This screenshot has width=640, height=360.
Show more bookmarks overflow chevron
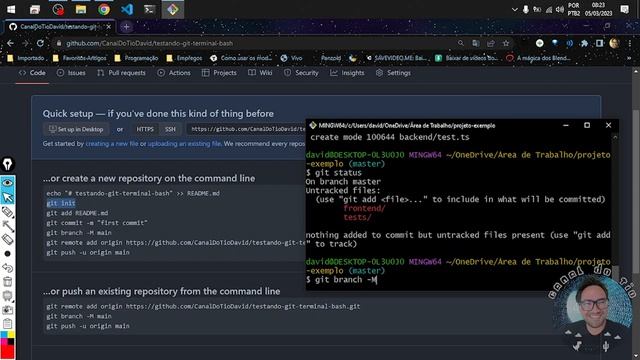click(629, 58)
